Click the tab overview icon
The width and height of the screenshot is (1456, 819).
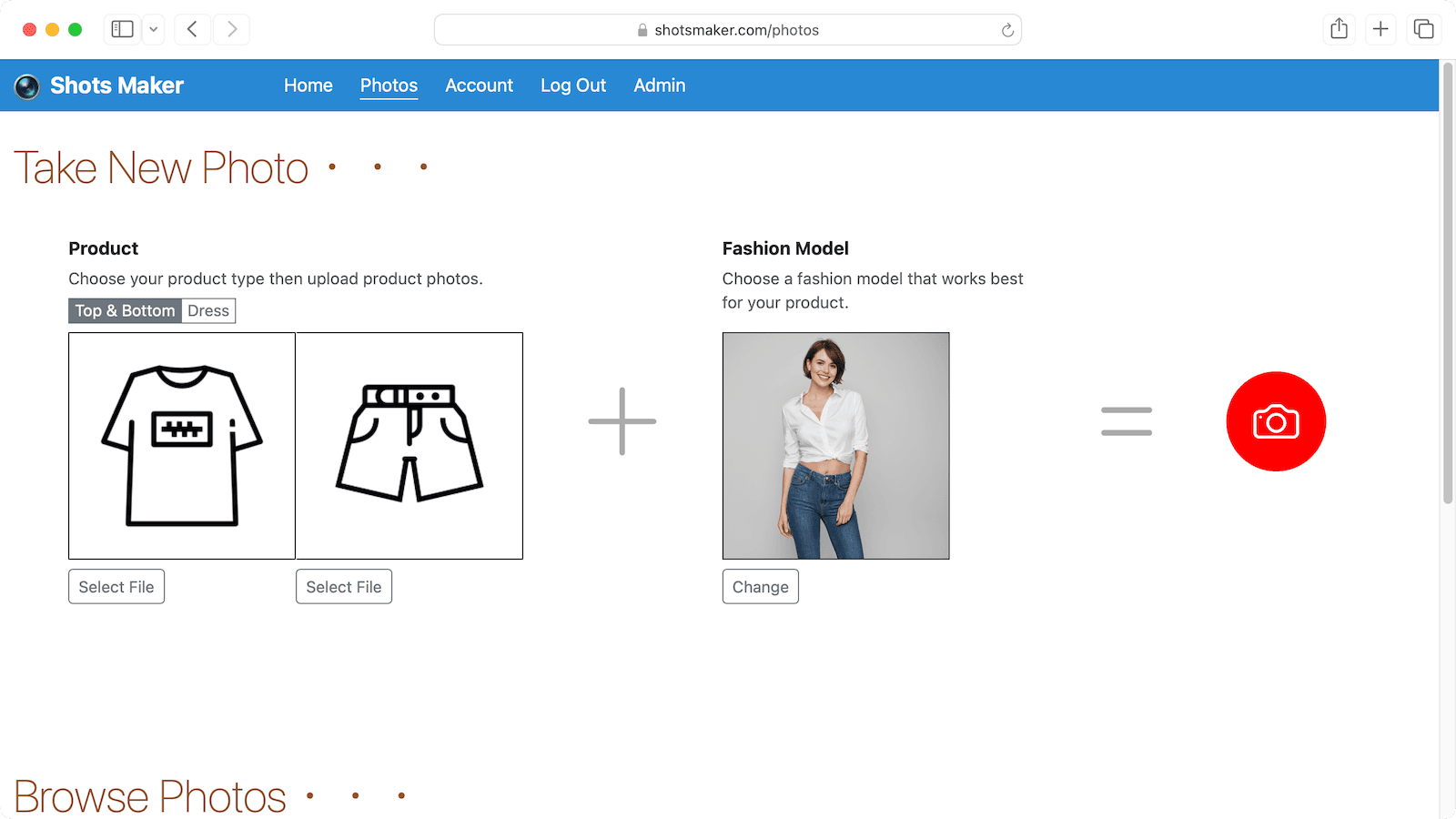(x=1421, y=28)
